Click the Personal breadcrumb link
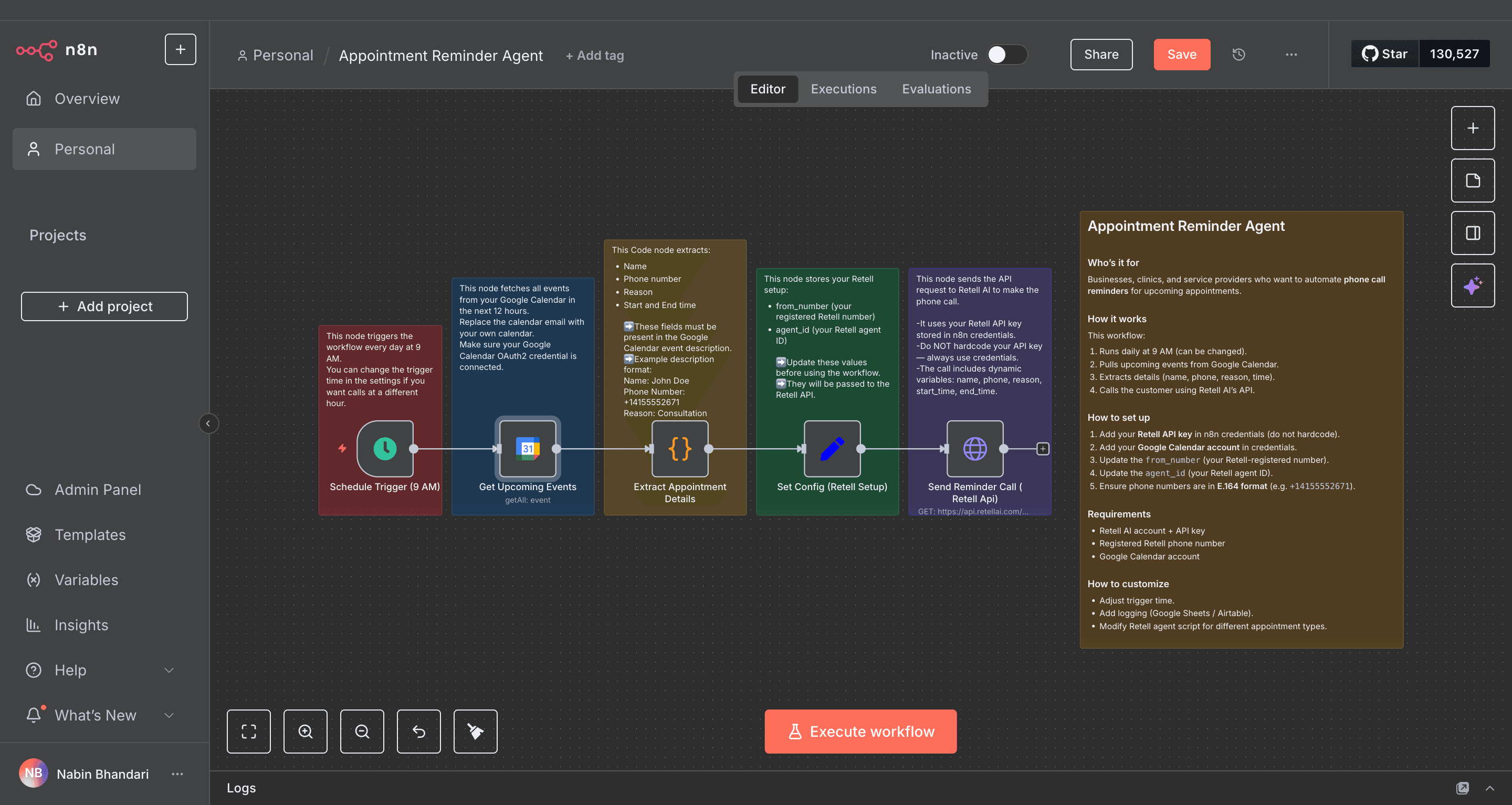The height and width of the screenshot is (805, 1512). point(275,55)
